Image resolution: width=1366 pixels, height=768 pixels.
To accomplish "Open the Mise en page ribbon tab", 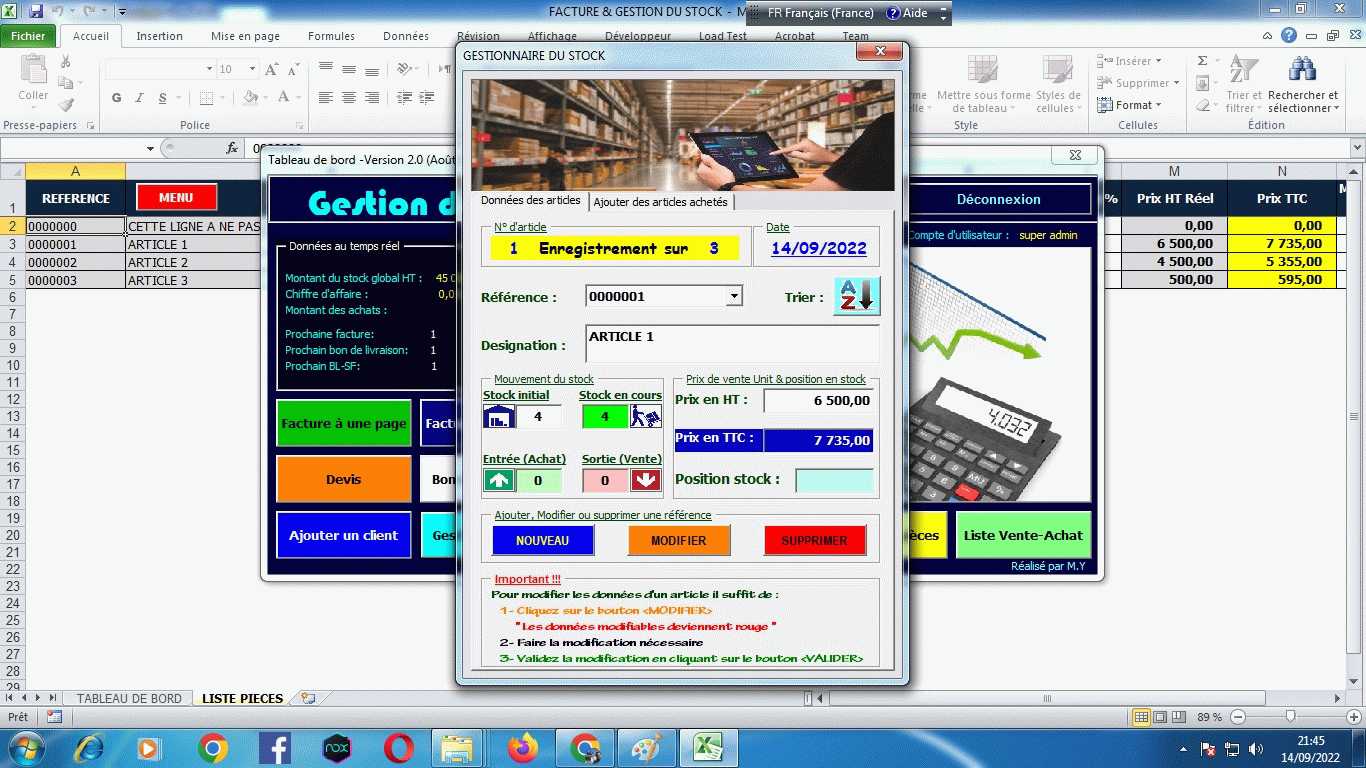I will point(245,36).
